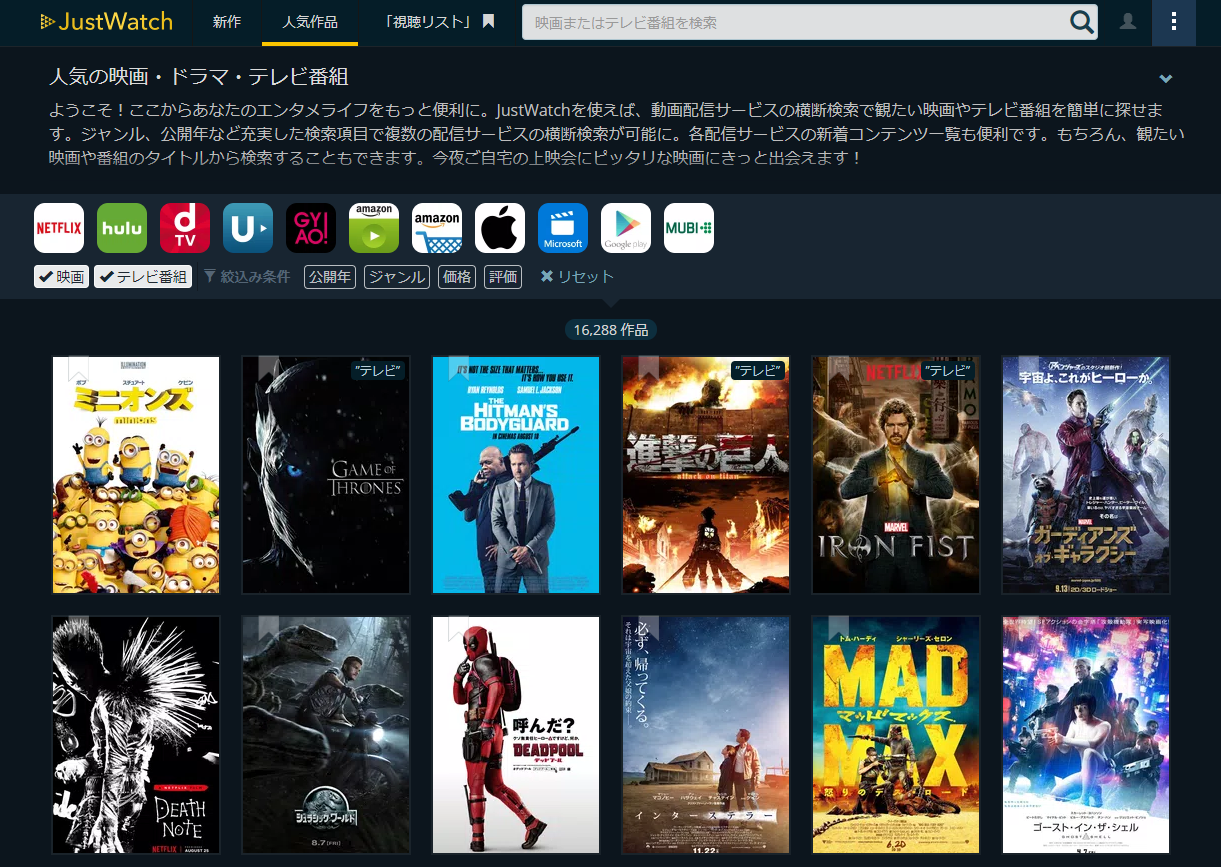Open the Death Note poster thumbnail

click(x=136, y=735)
